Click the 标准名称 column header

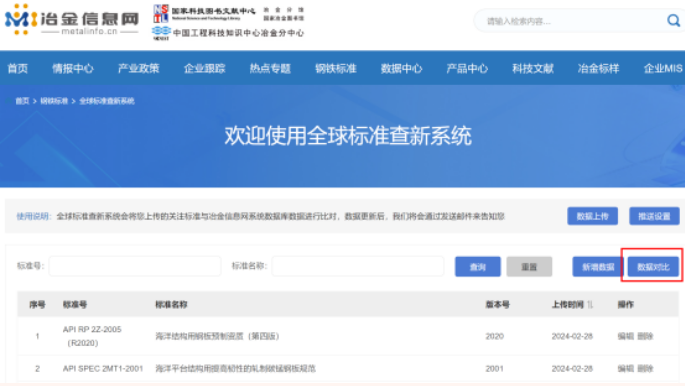[x=171, y=304]
